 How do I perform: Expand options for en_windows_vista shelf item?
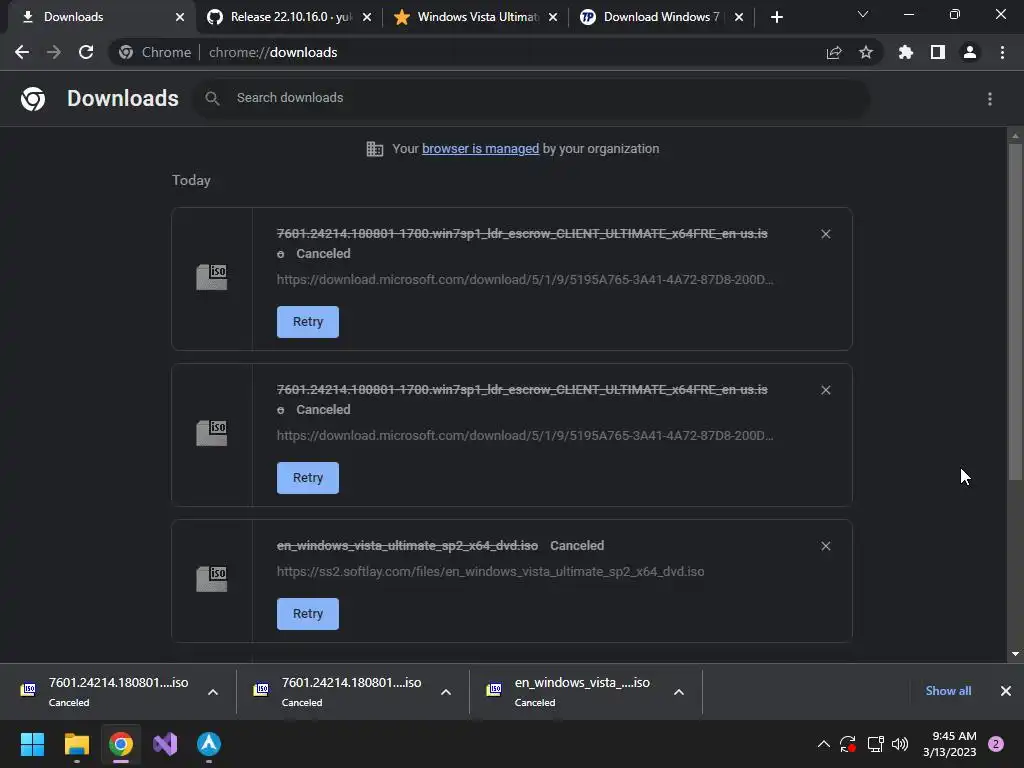coord(679,692)
